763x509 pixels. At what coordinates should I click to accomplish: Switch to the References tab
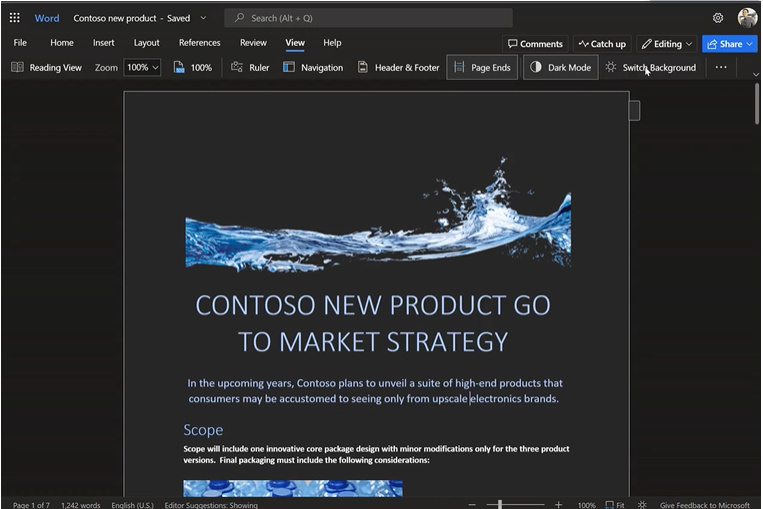coord(199,43)
